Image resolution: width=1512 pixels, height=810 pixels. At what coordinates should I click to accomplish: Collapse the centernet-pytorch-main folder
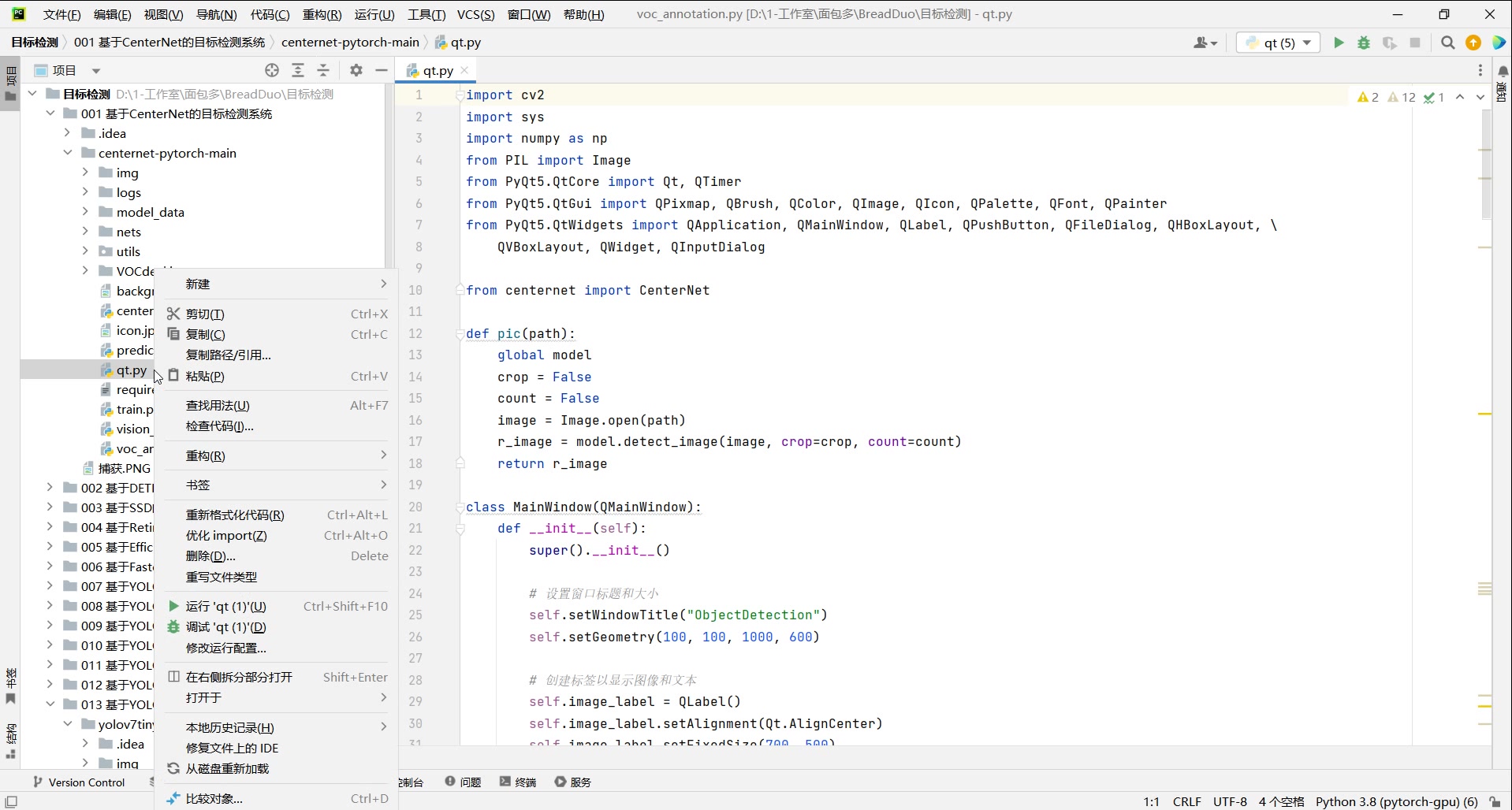coord(68,153)
